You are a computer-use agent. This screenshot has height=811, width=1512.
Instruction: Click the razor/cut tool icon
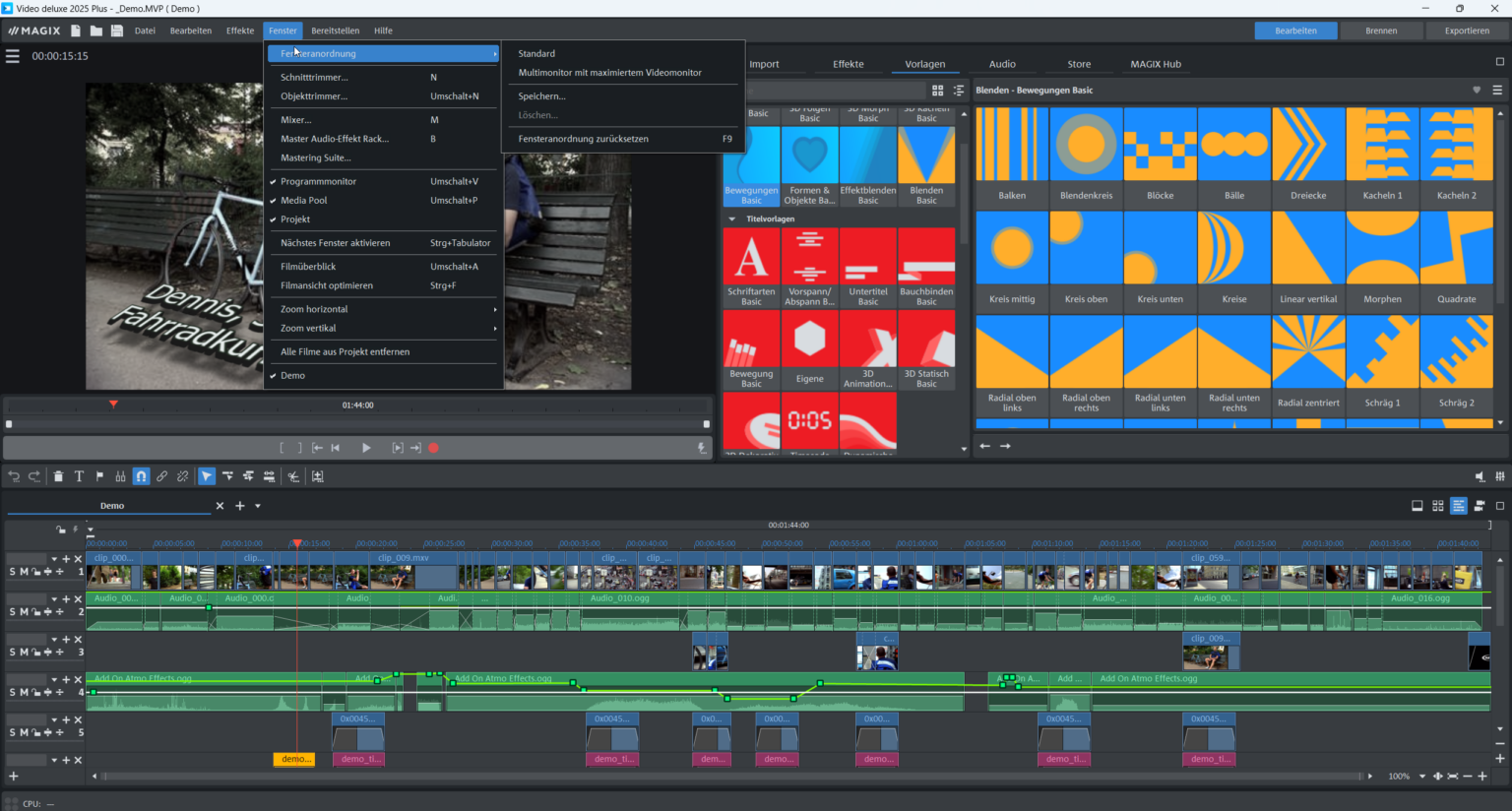[x=291, y=475]
